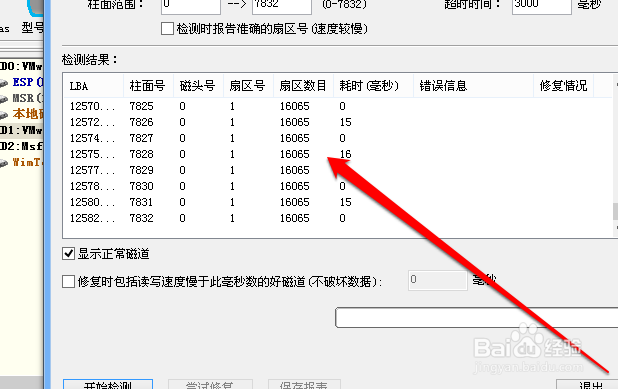Select result row with cylinder 7829
The width and height of the screenshot is (618, 389).
pos(338,170)
